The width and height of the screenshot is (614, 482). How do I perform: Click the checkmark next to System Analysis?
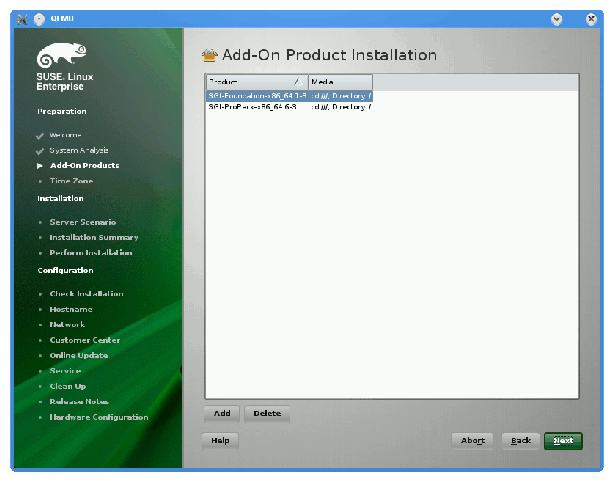(x=40, y=151)
